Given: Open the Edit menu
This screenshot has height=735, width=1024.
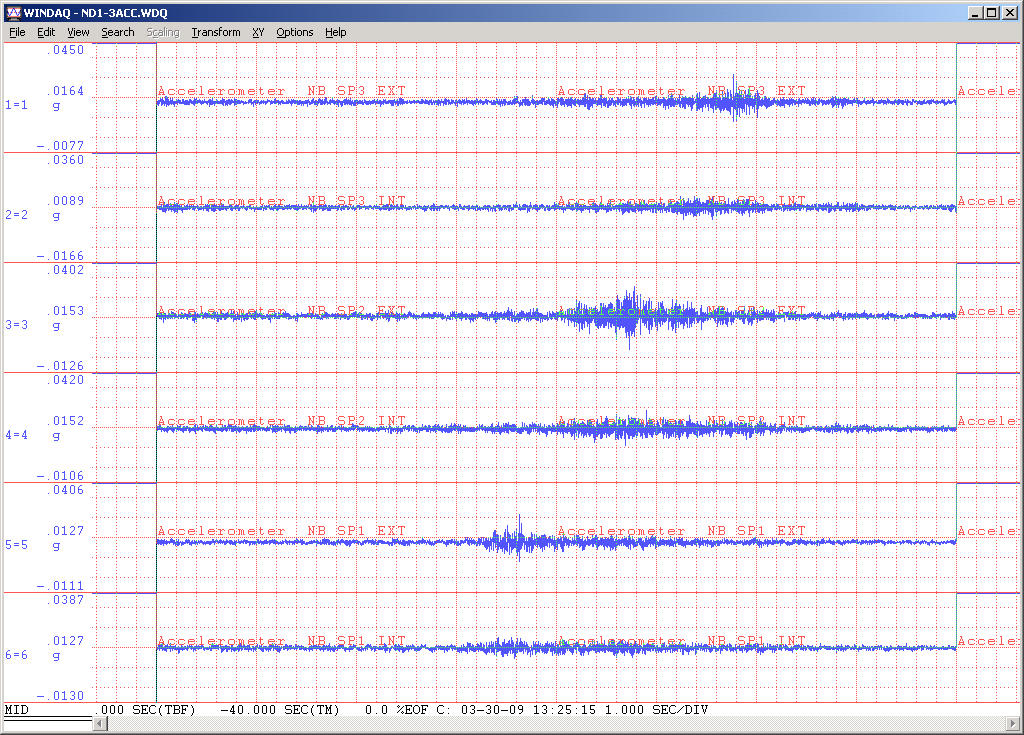Looking at the screenshot, I should tap(46, 32).
